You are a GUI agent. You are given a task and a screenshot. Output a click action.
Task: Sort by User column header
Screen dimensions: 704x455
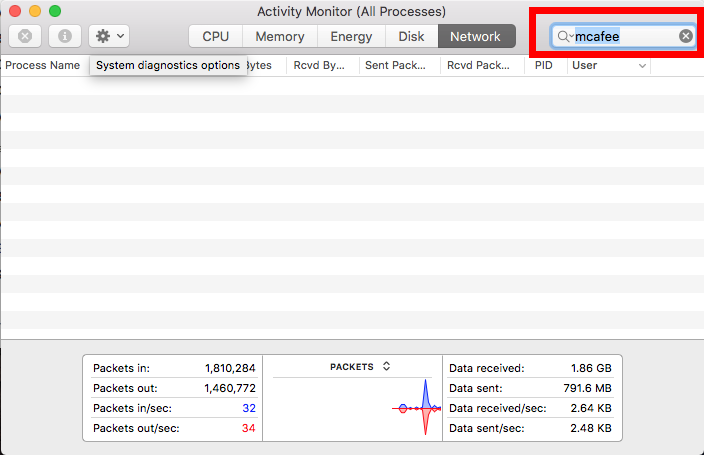click(608, 65)
